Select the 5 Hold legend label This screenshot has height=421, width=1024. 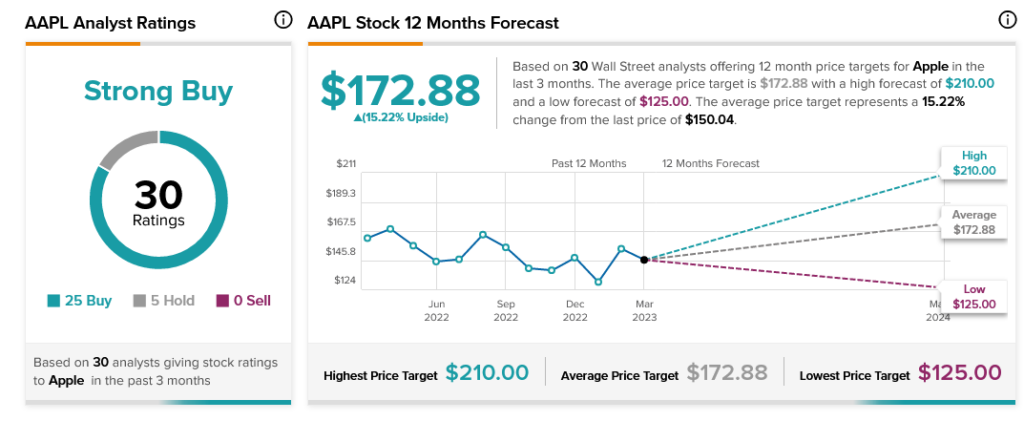click(172, 301)
